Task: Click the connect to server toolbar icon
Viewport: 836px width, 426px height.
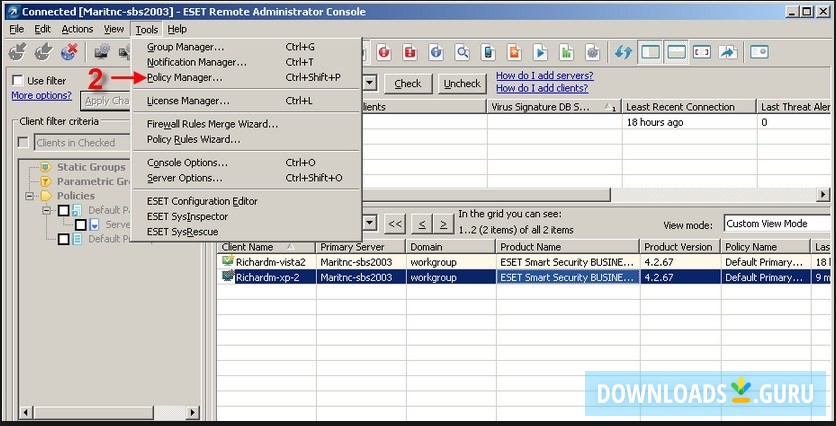Action: tap(18, 52)
